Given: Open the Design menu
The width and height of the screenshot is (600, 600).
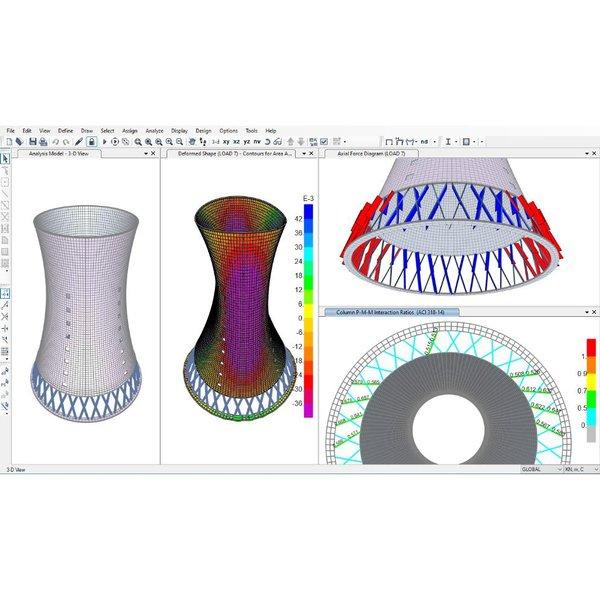Looking at the screenshot, I should click(203, 130).
